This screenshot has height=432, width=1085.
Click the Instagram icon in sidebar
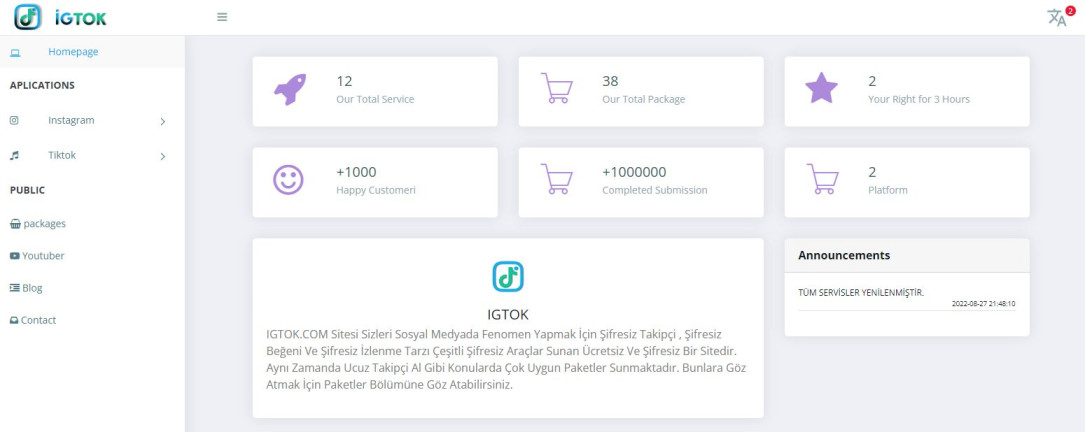14,120
